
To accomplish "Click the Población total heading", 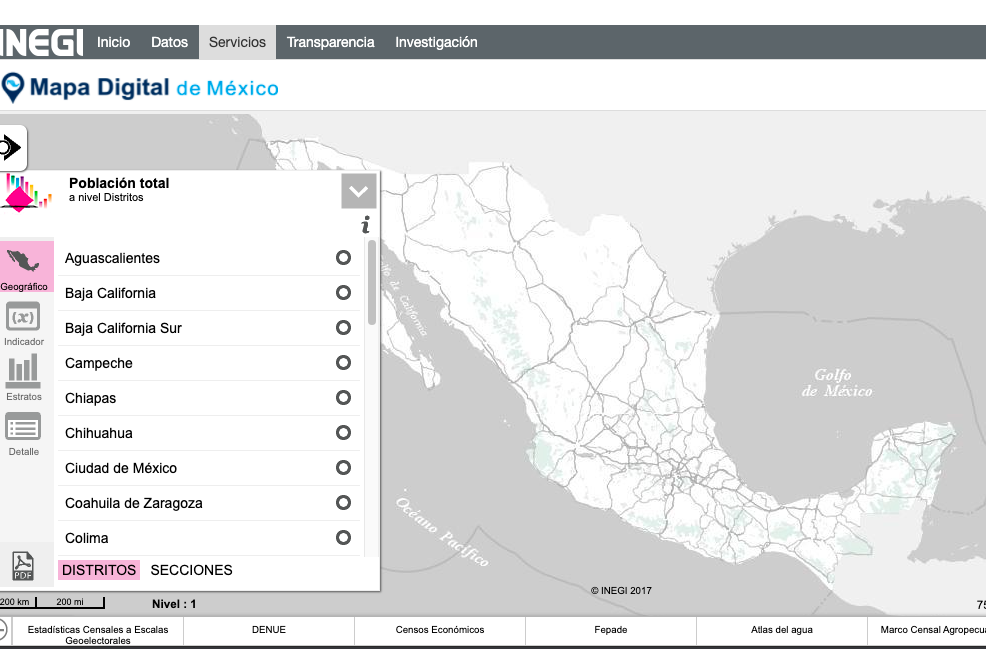I will [119, 183].
